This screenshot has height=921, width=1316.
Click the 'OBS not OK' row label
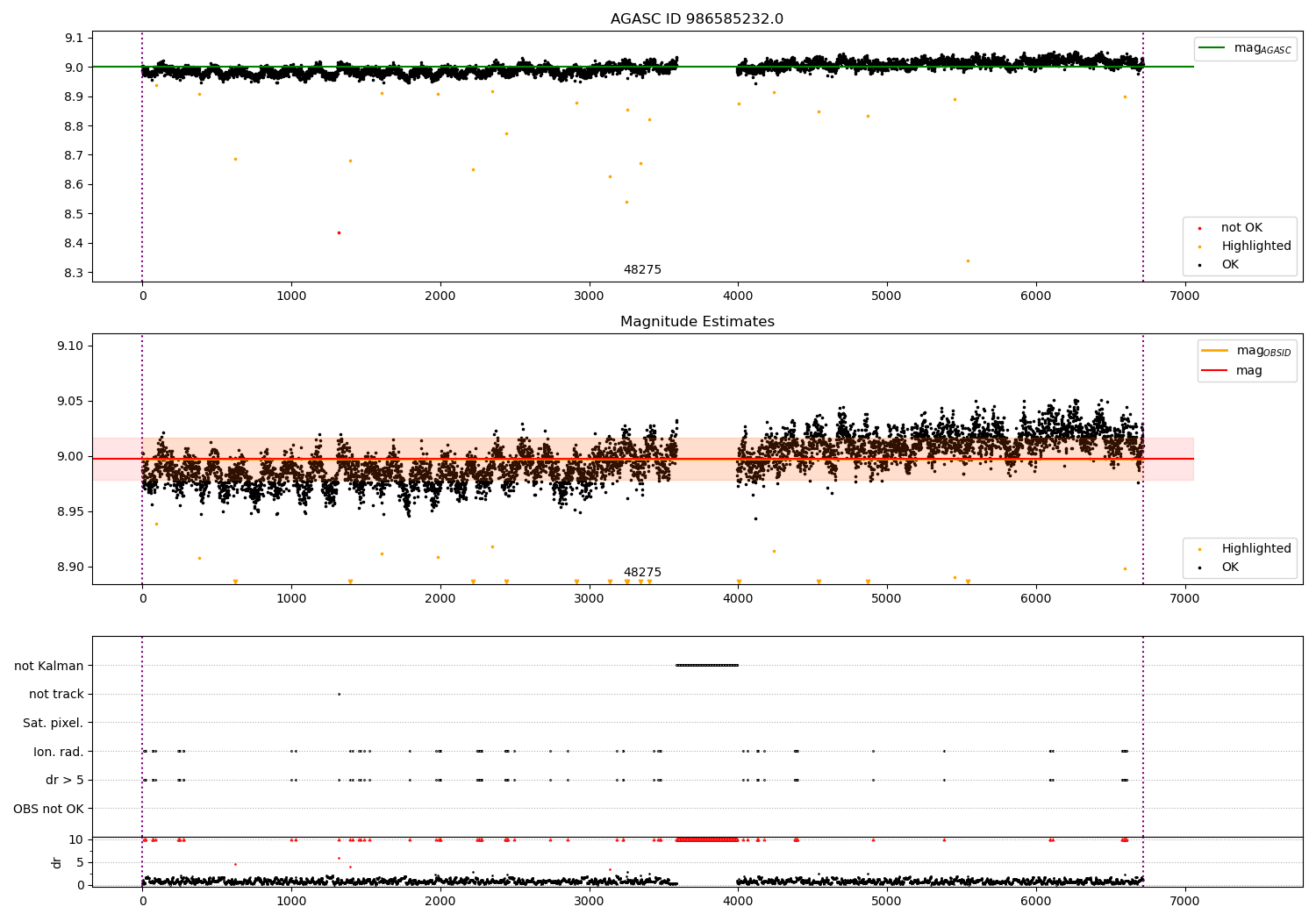click(49, 809)
